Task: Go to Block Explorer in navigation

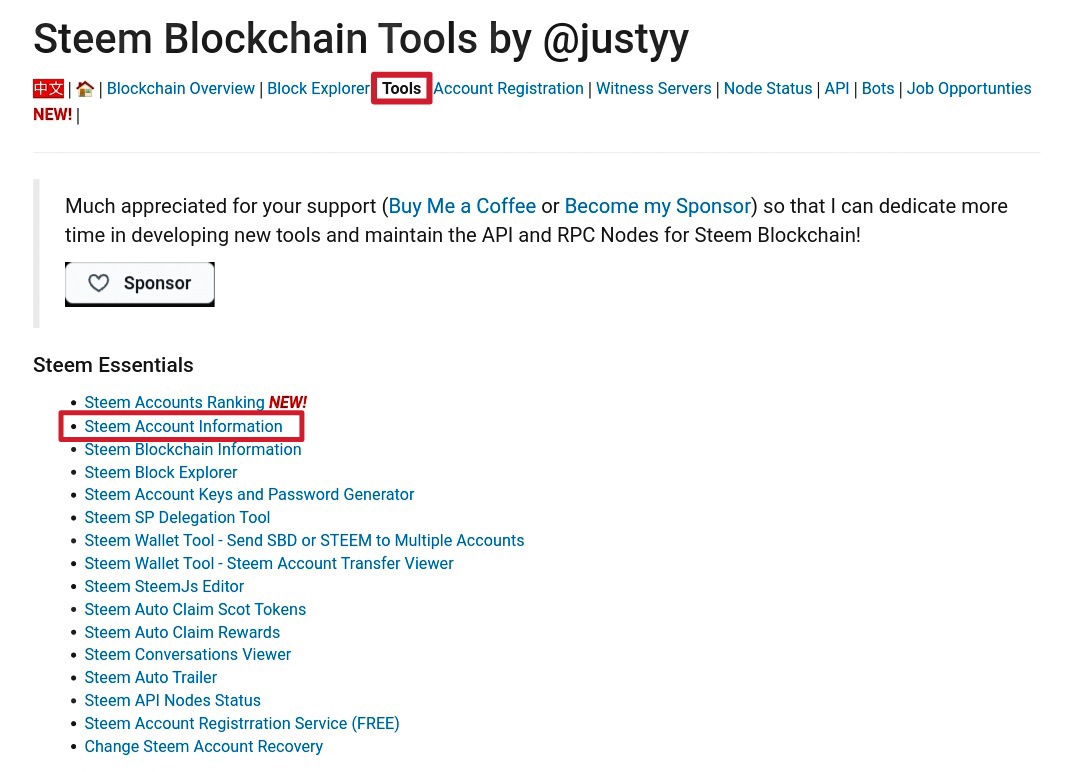Action: point(319,89)
